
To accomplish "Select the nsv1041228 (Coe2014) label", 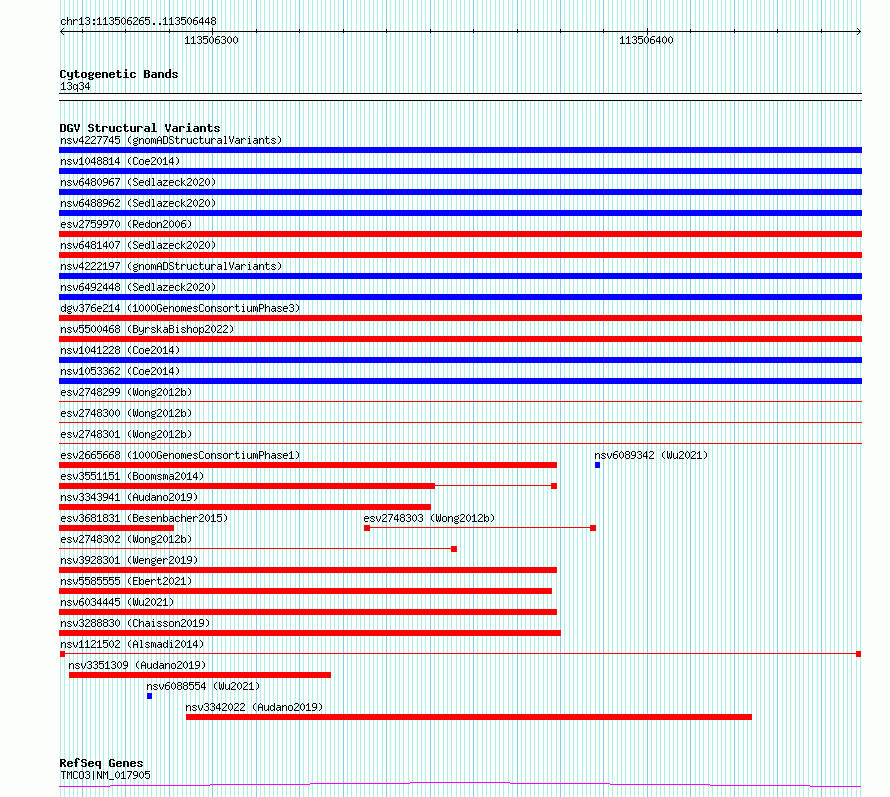I will click(120, 350).
